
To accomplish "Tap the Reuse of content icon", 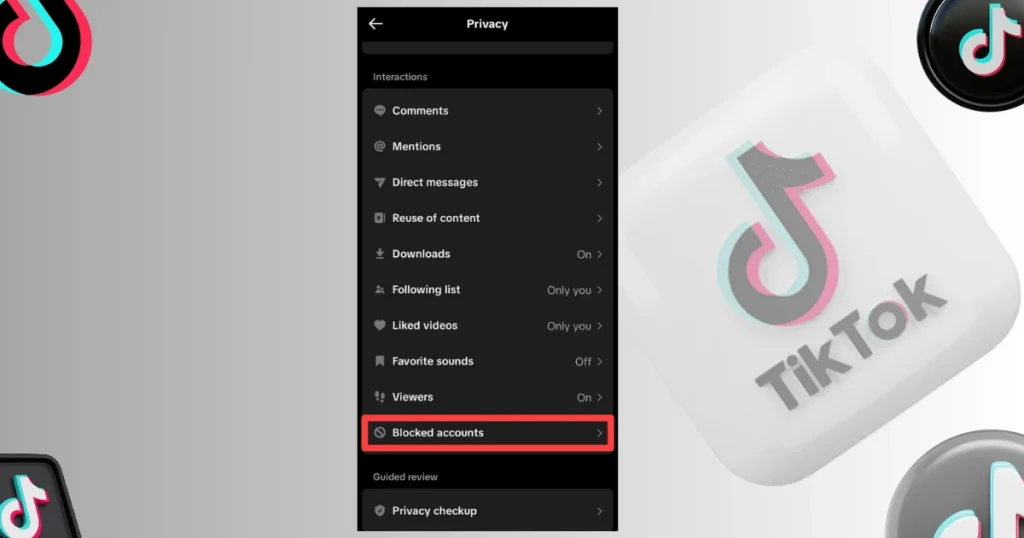I will pos(379,218).
